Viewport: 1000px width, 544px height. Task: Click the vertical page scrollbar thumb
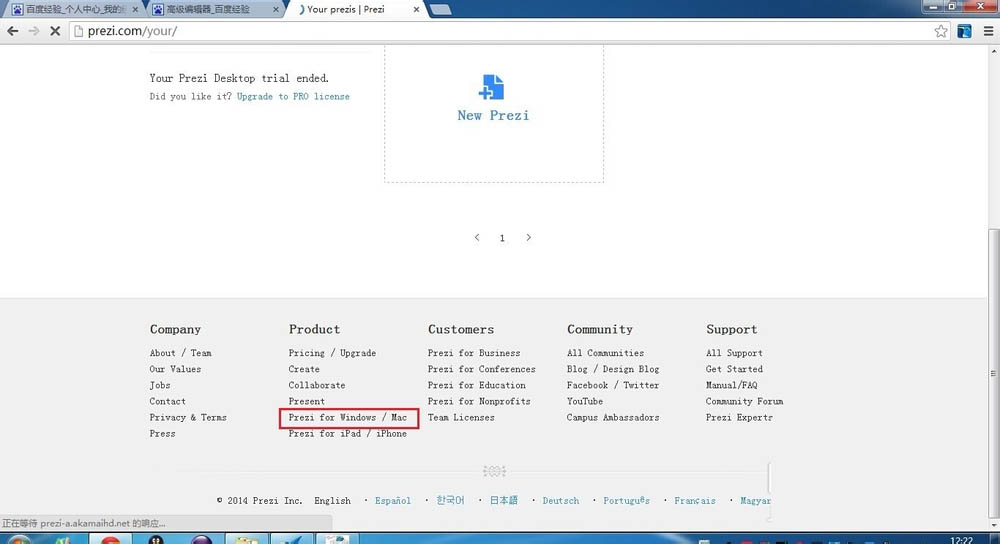[x=993, y=373]
